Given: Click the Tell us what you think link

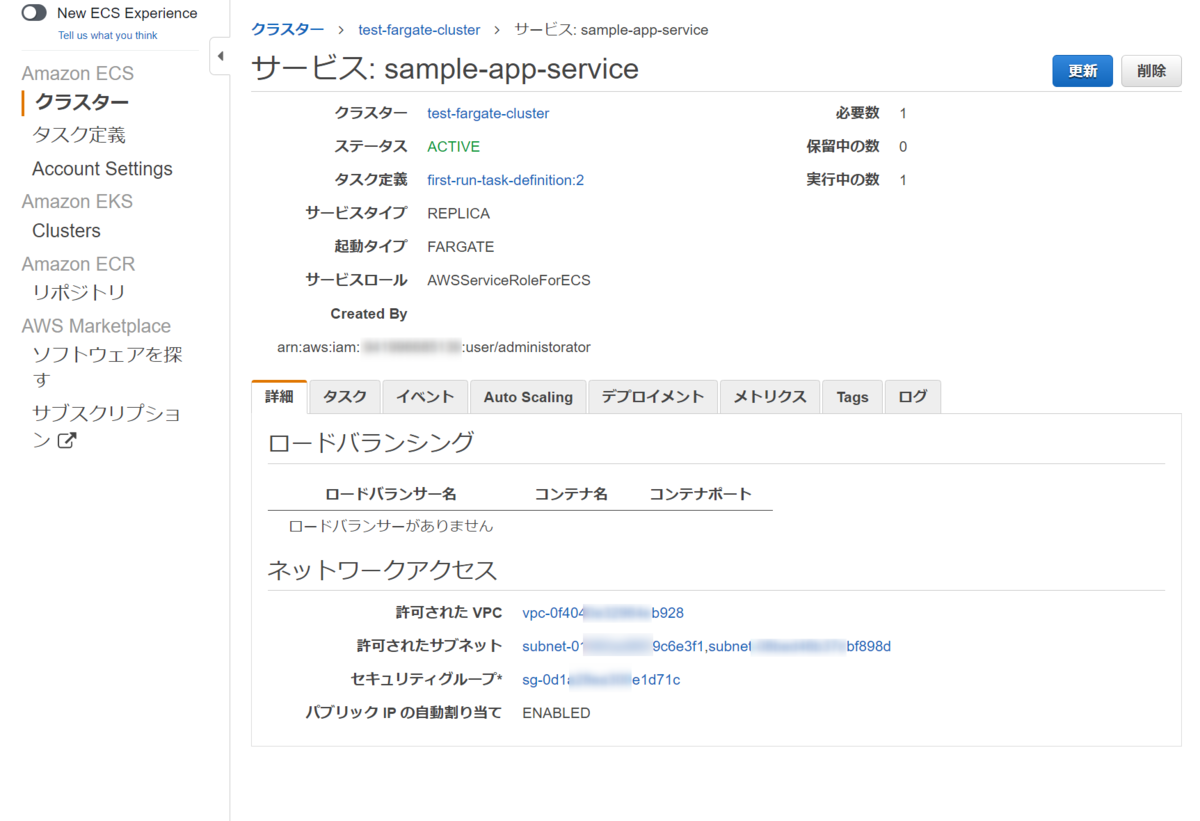Looking at the screenshot, I should pos(107,34).
